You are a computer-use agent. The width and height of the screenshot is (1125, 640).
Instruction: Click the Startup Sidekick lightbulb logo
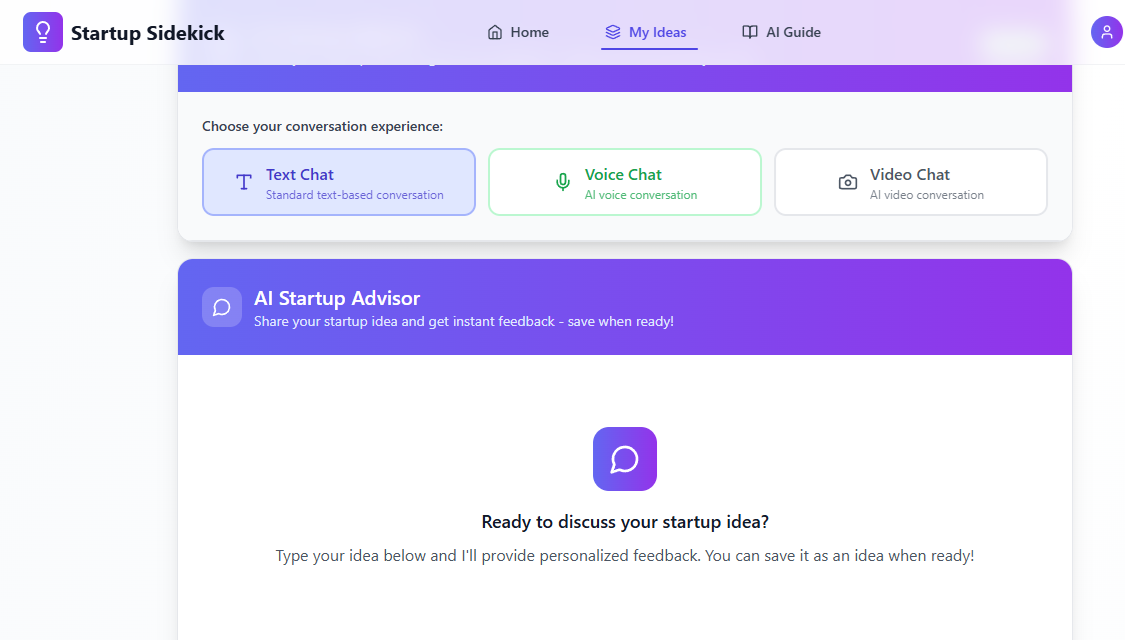(43, 31)
